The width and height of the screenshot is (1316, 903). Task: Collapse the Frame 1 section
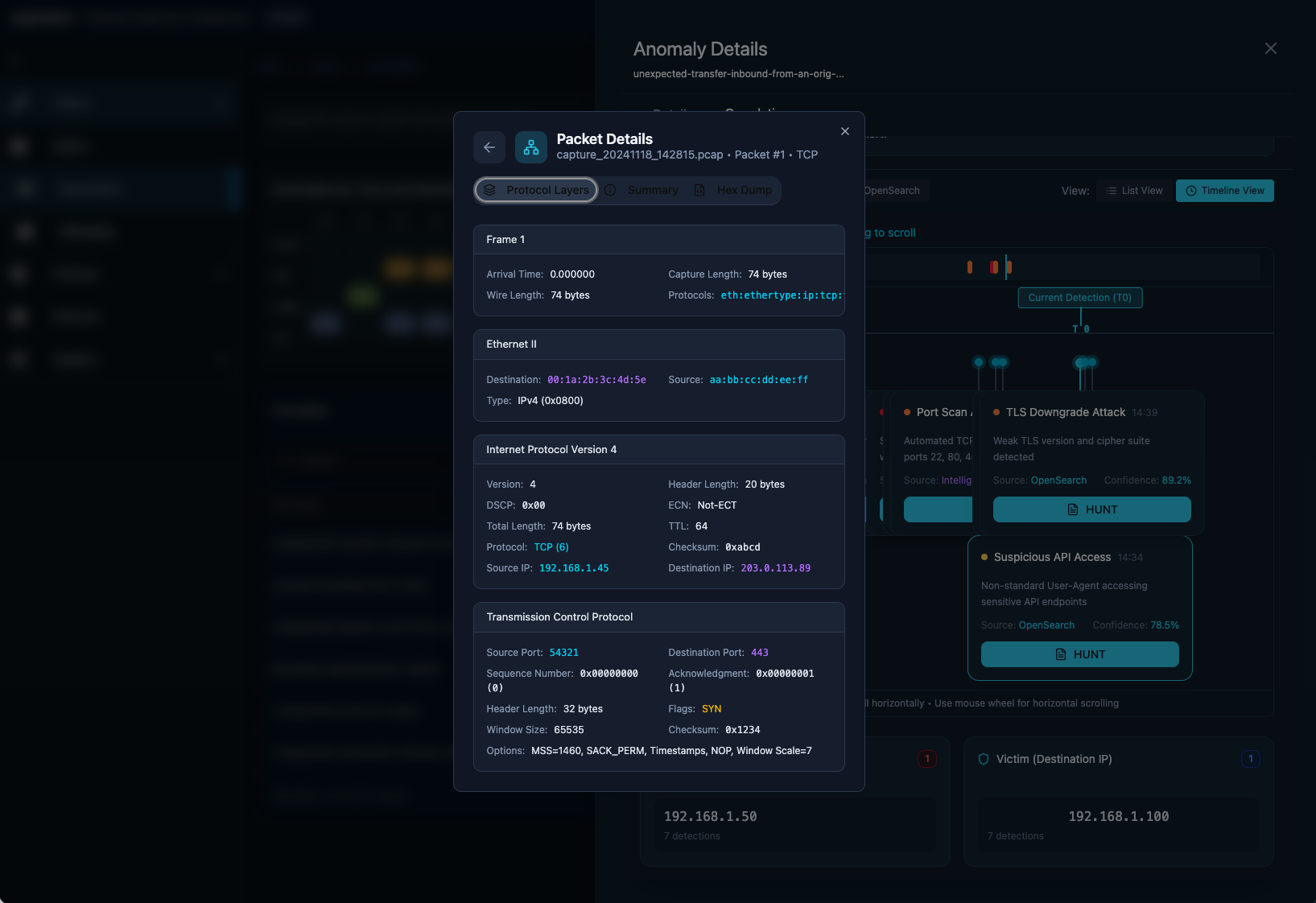[658, 239]
